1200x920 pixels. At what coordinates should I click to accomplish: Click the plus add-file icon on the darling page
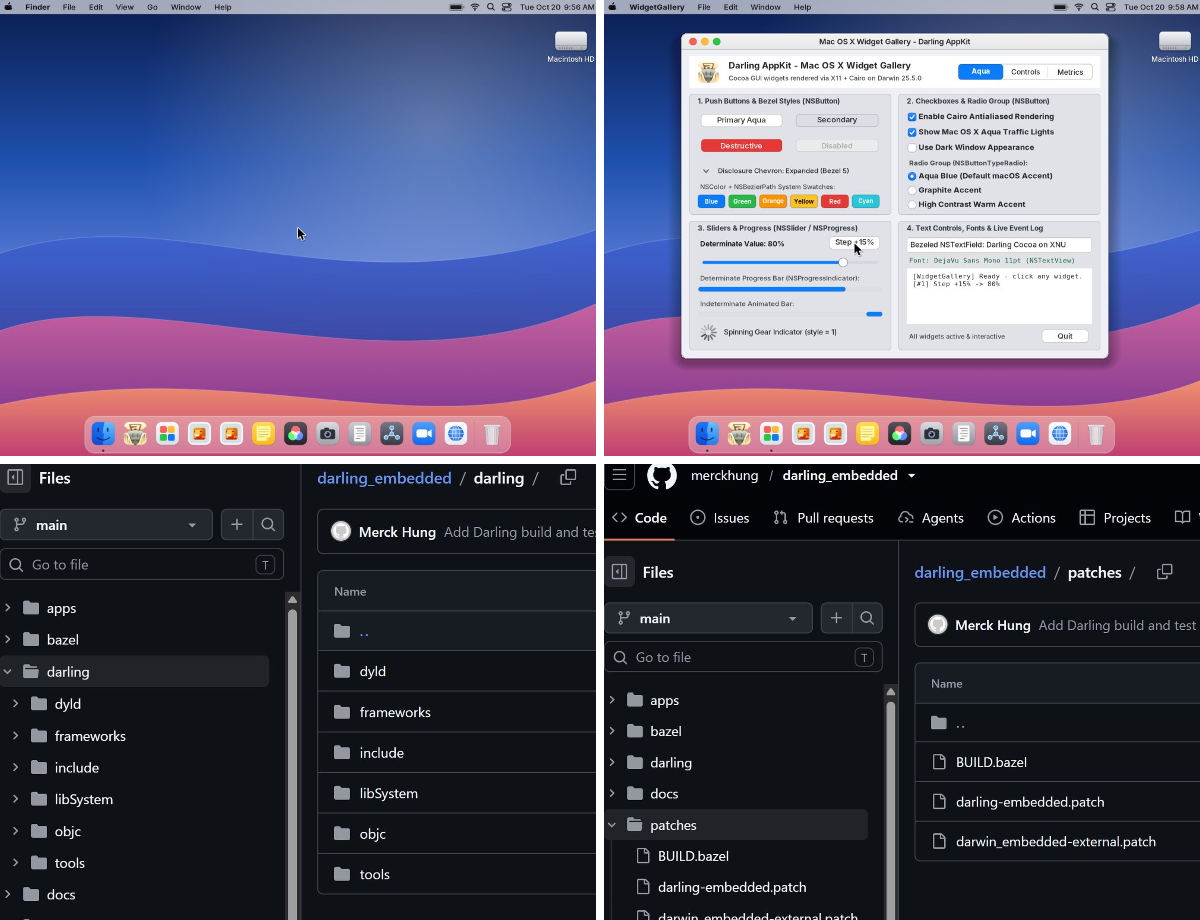pos(236,524)
